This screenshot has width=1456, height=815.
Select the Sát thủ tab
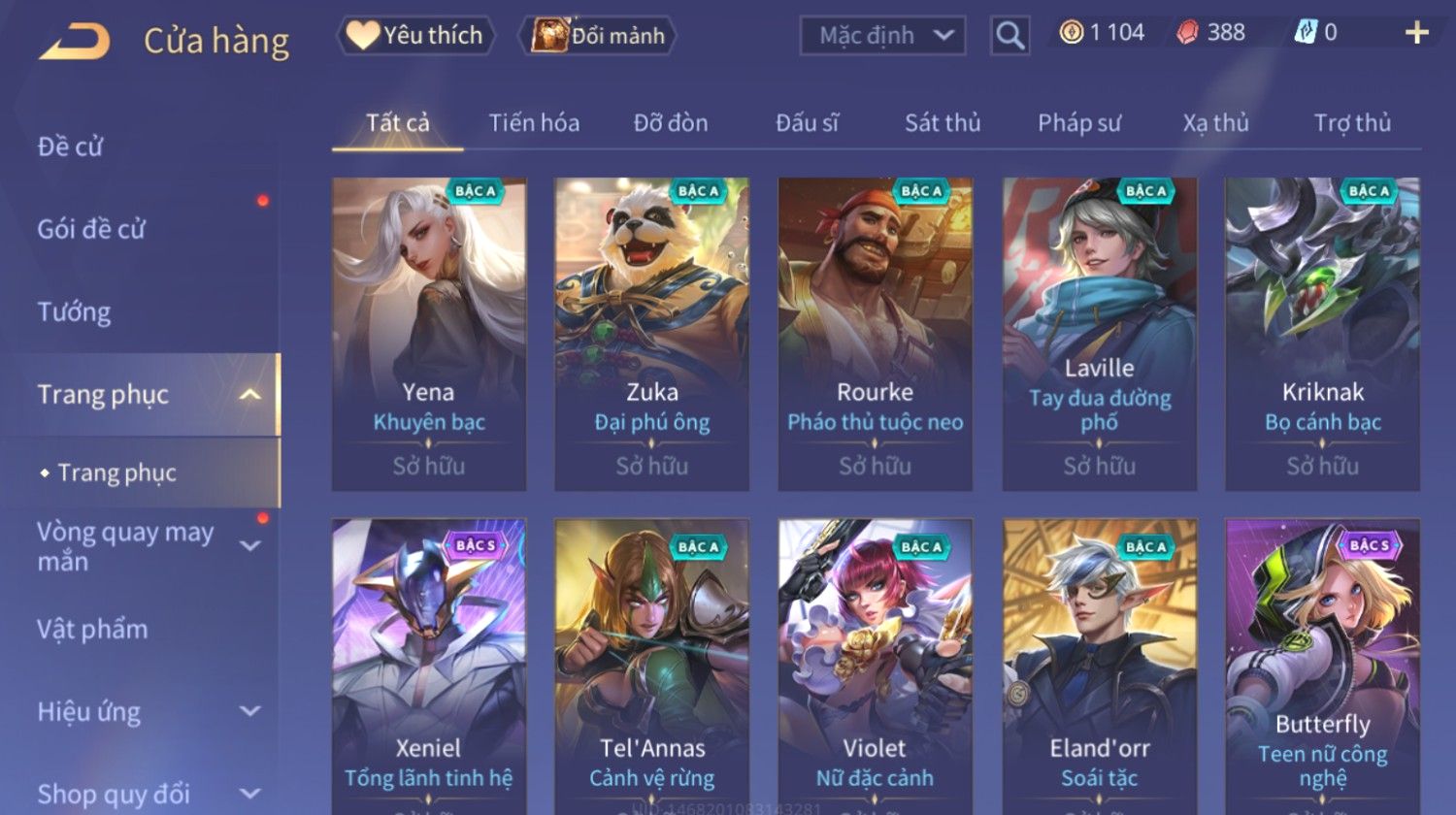pyautogui.click(x=943, y=123)
